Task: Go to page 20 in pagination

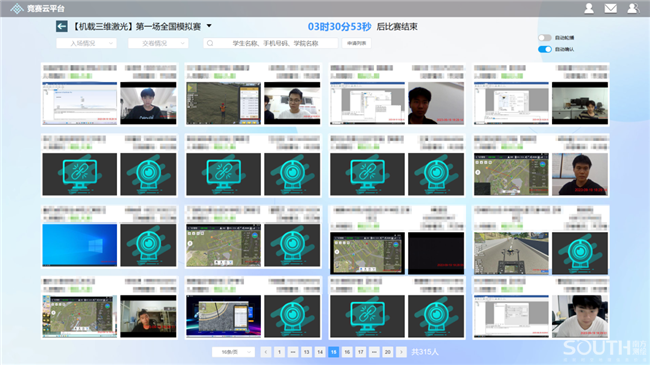Action: 388,352
